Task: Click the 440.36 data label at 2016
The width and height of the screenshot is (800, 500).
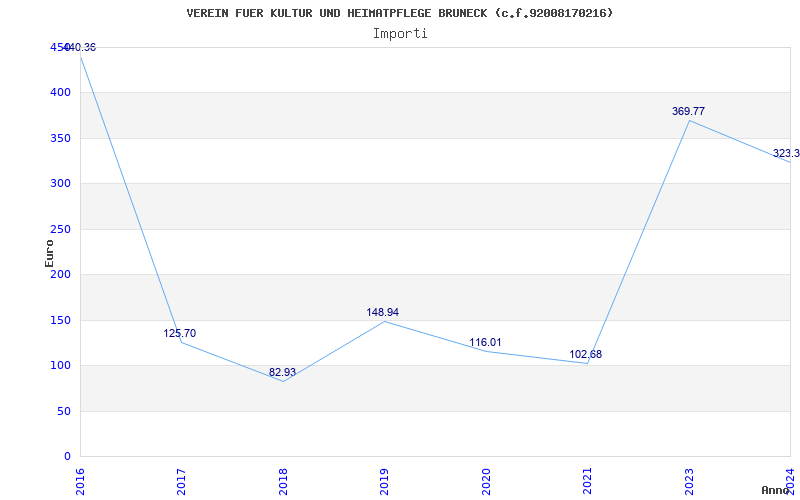Action: point(80,47)
